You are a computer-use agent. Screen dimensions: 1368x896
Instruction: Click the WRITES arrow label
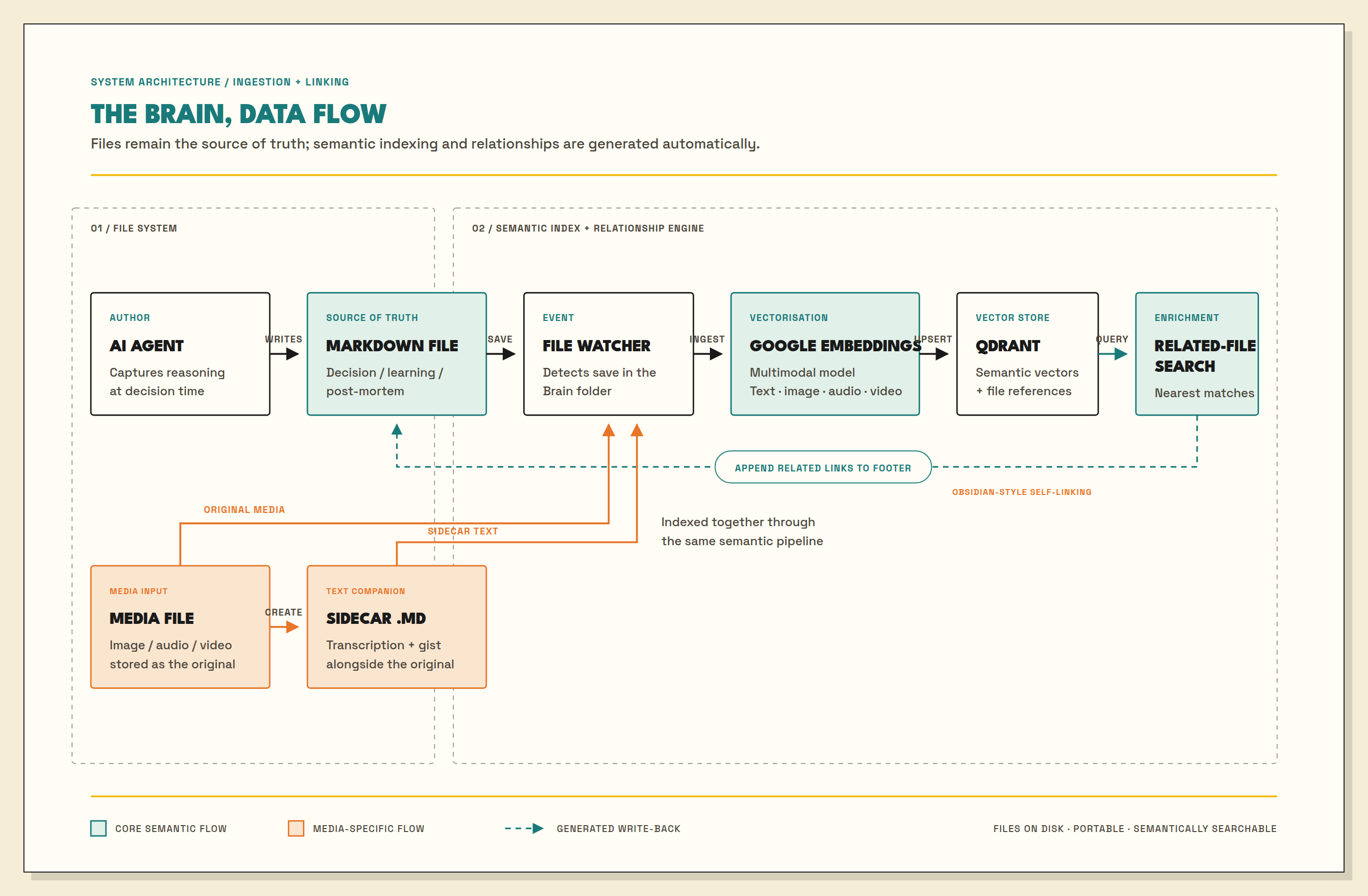click(283, 339)
